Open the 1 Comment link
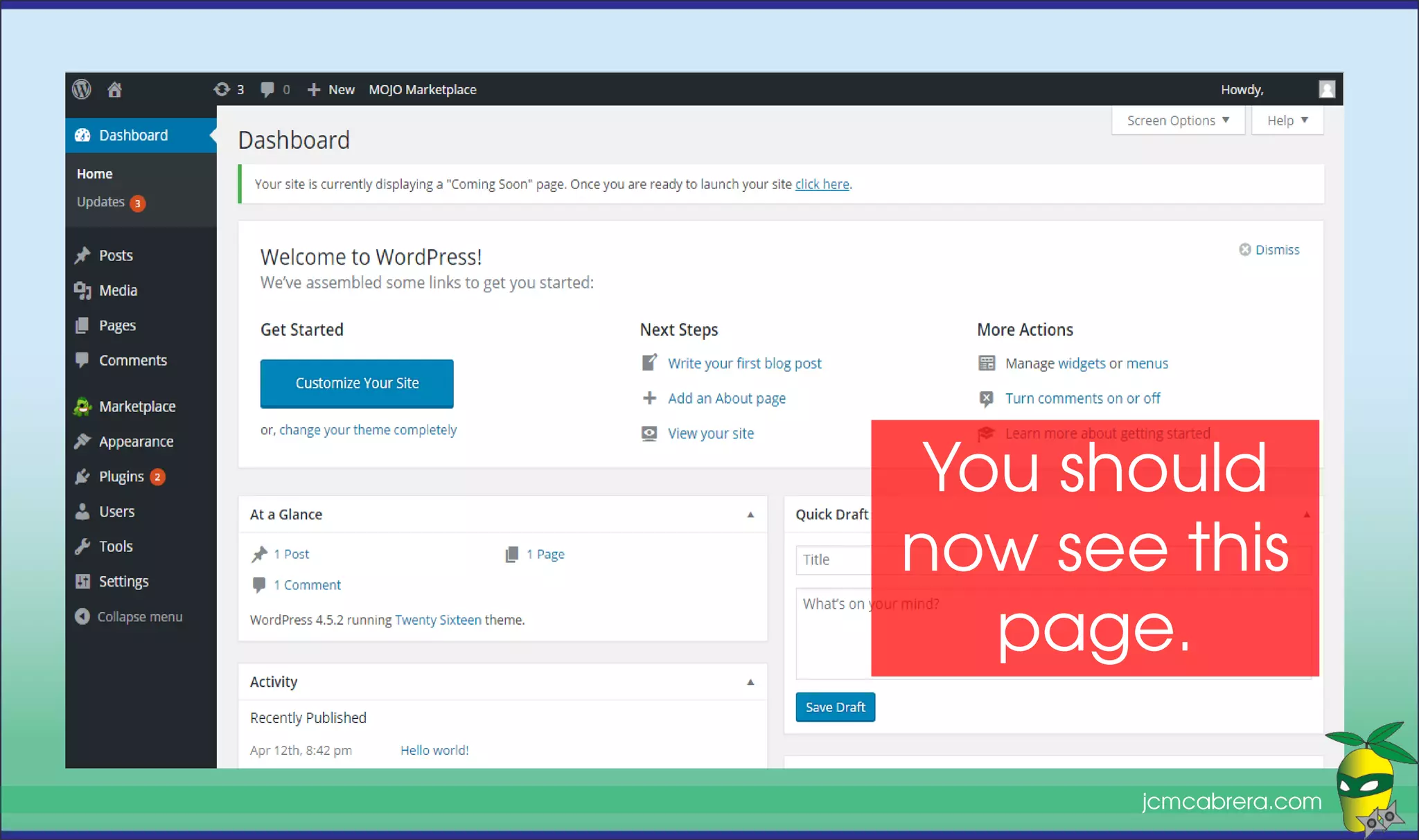 coord(307,585)
